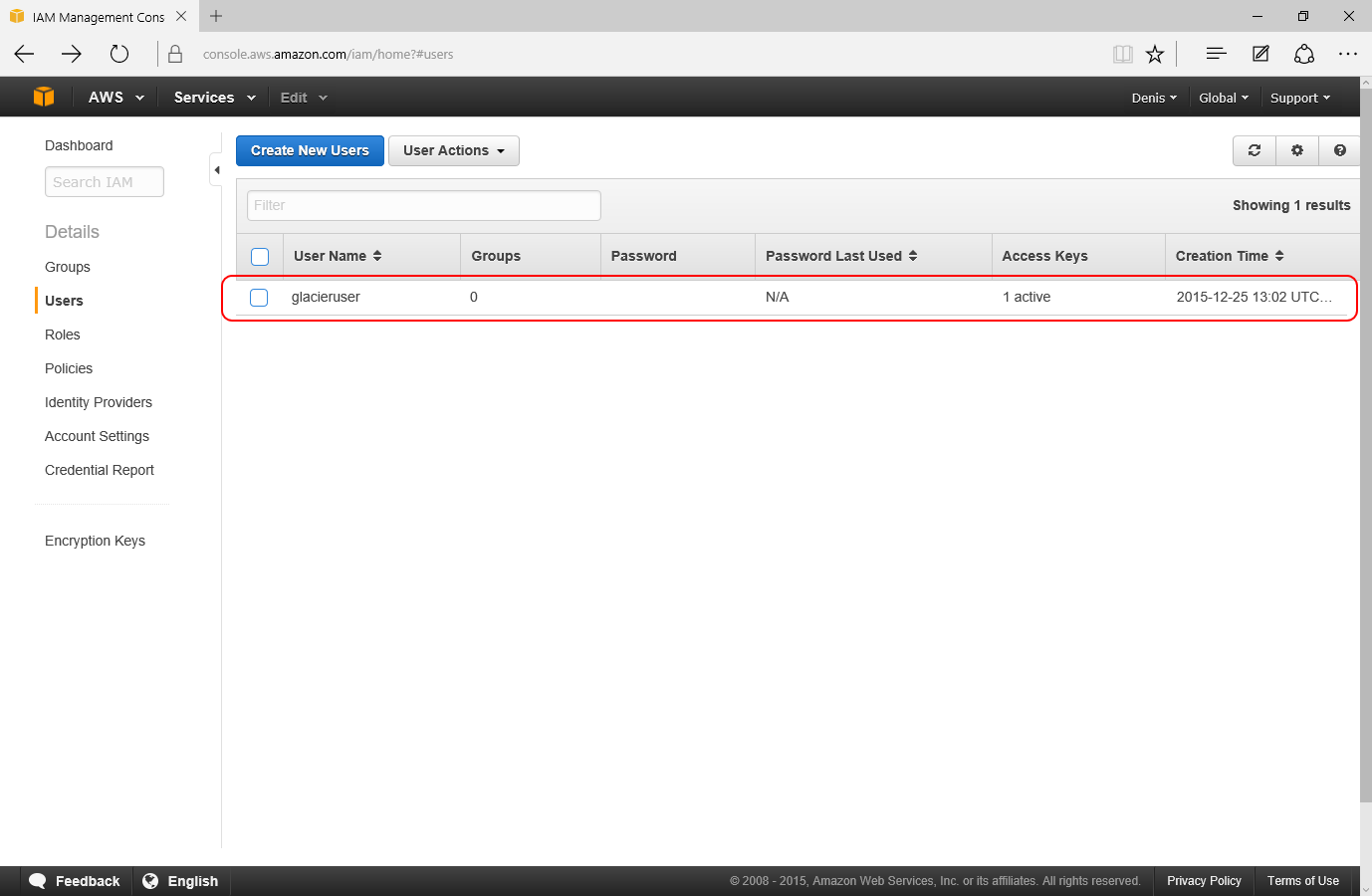Expand the Services menu dropdown

[214, 98]
